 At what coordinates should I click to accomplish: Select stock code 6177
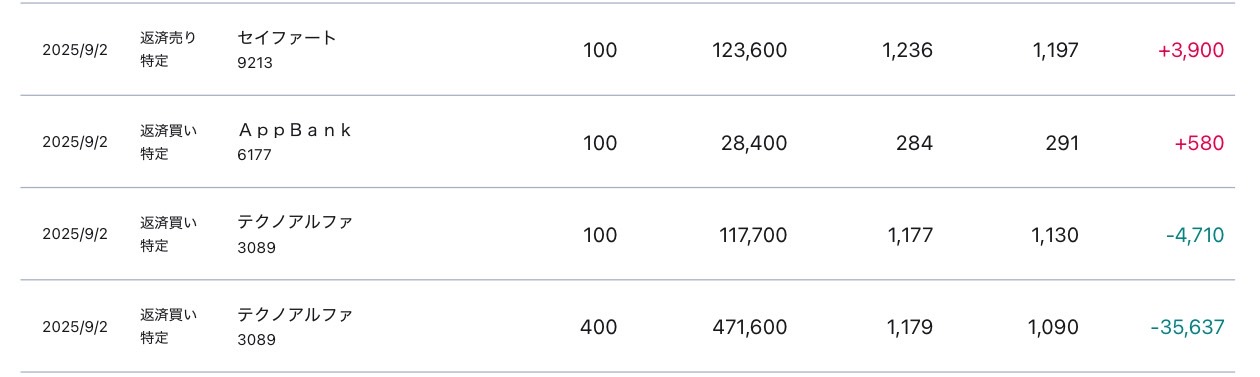pyautogui.click(x=254, y=155)
